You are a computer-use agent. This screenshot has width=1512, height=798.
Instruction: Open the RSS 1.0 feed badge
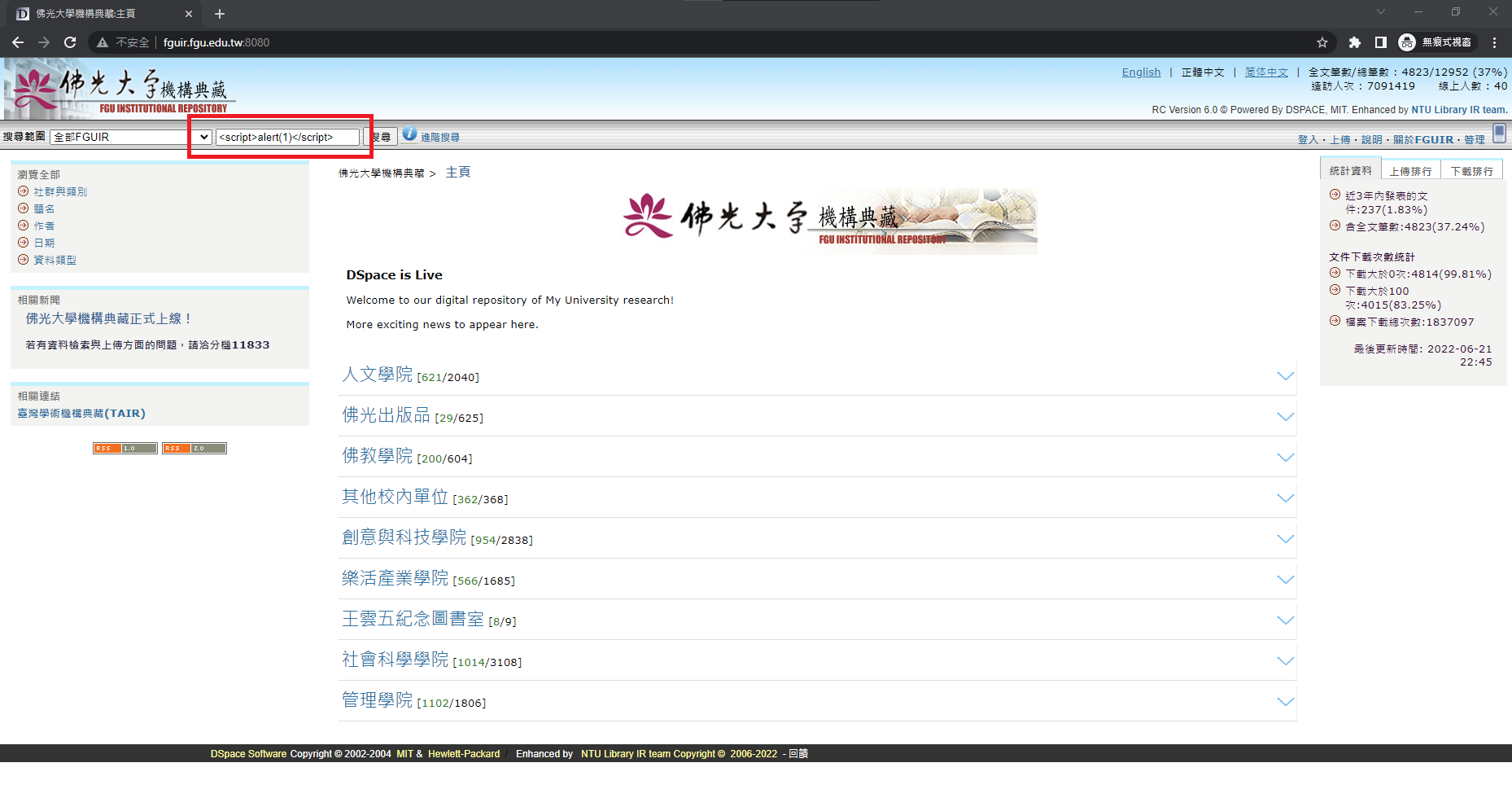pos(125,448)
